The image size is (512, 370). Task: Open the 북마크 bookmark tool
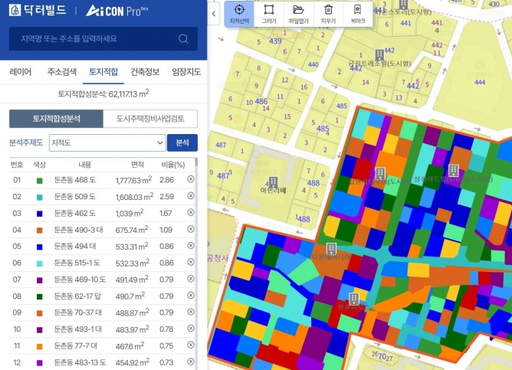click(357, 14)
